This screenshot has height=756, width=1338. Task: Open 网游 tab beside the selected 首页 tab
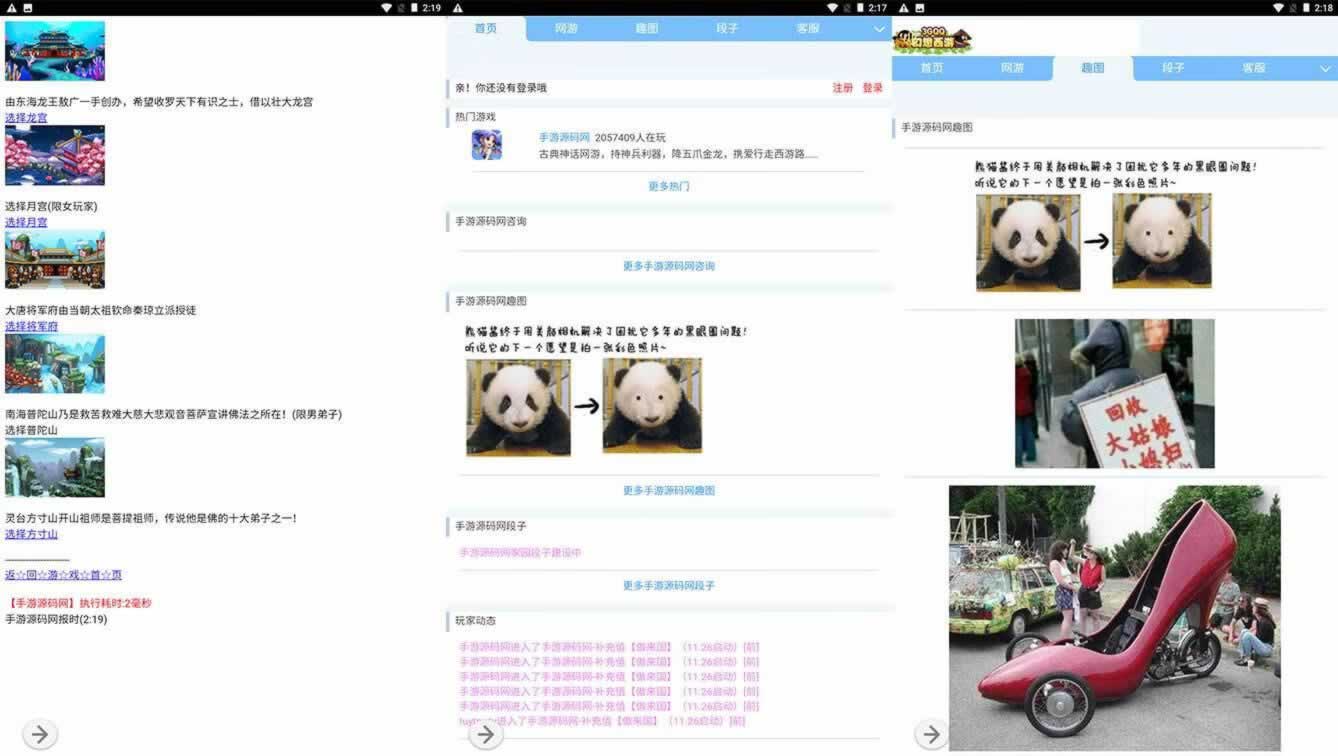coord(566,28)
